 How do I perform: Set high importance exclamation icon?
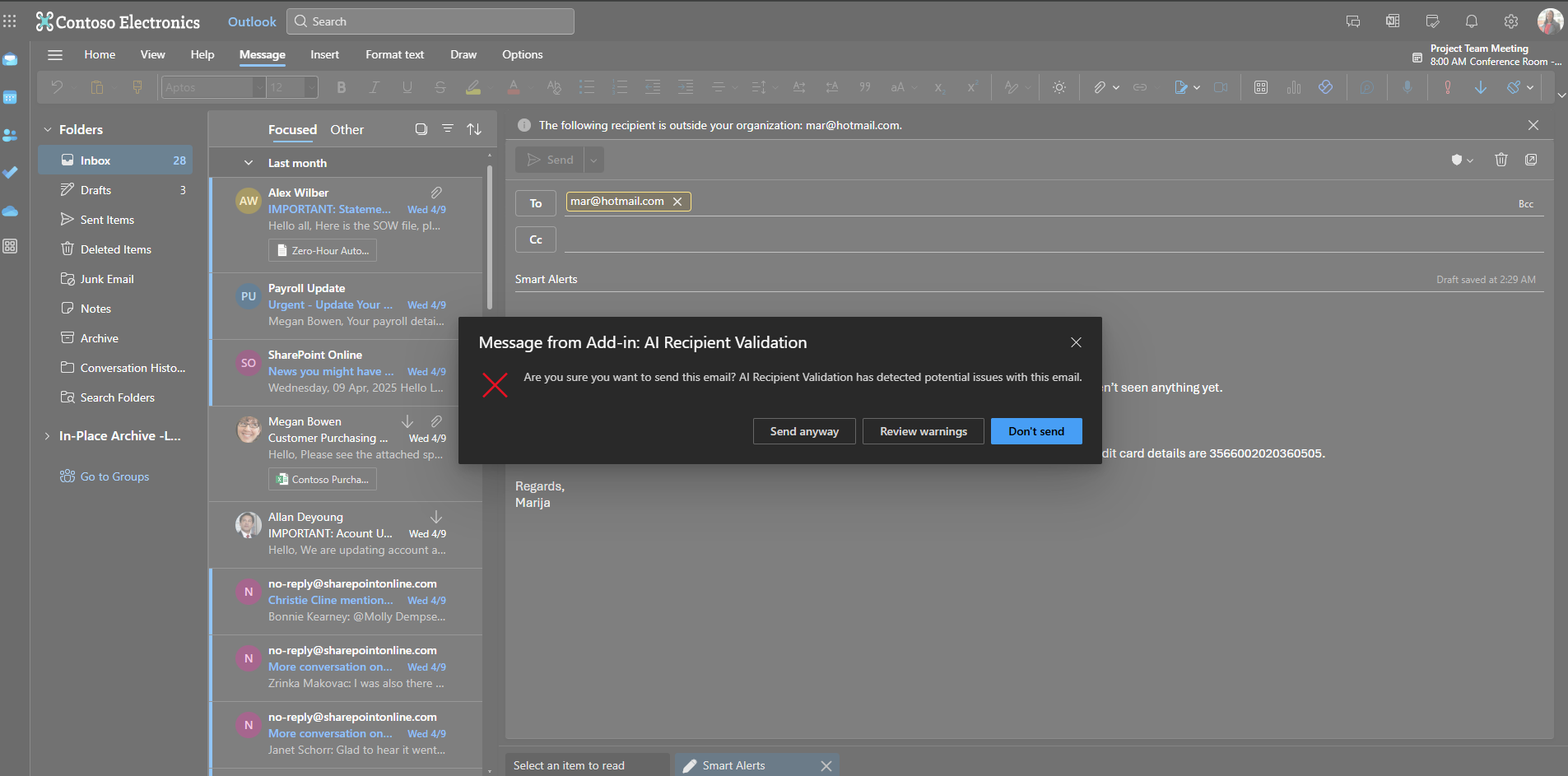(1448, 87)
